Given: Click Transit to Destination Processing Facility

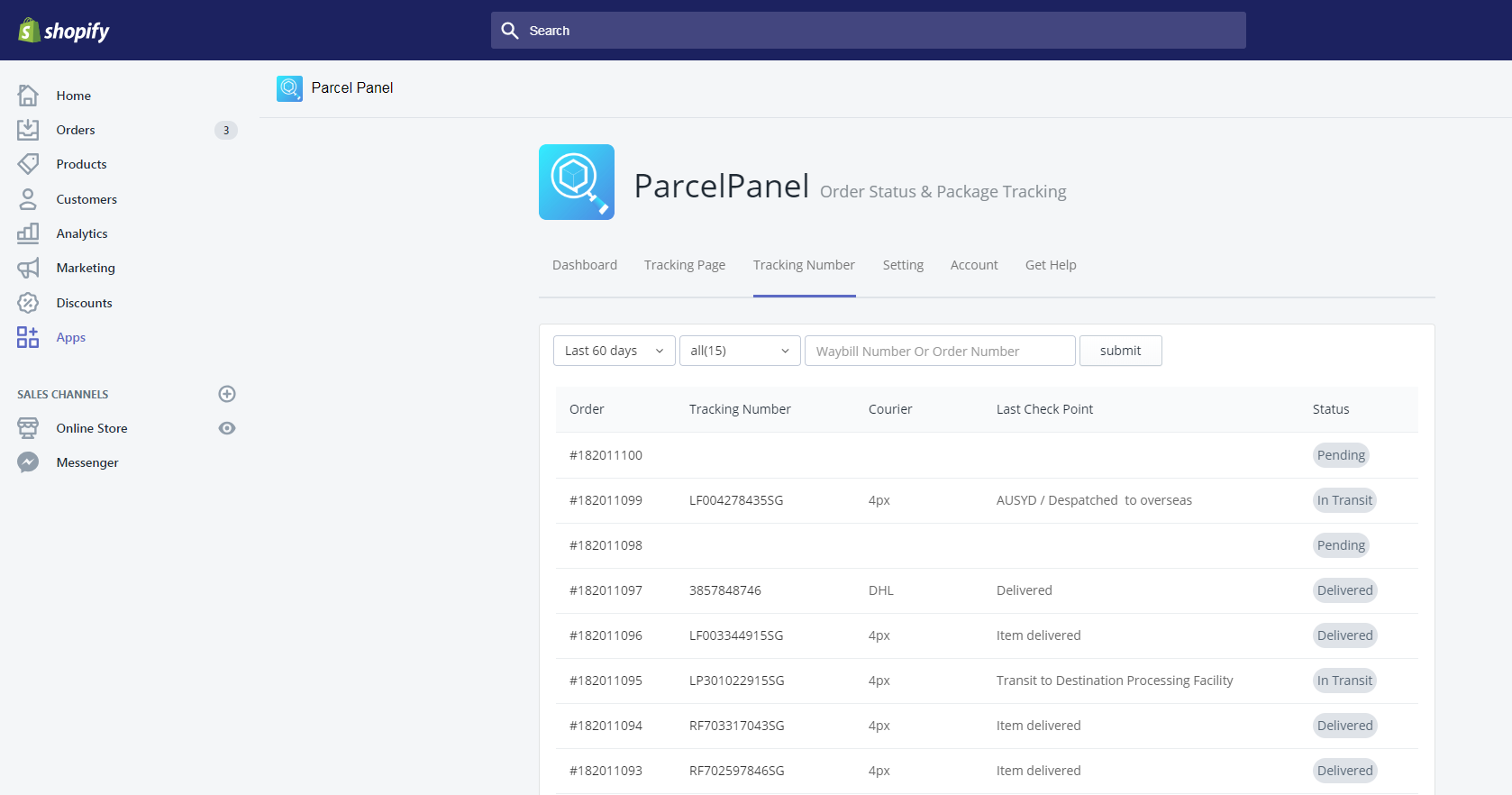Looking at the screenshot, I should pyautogui.click(x=1115, y=681).
